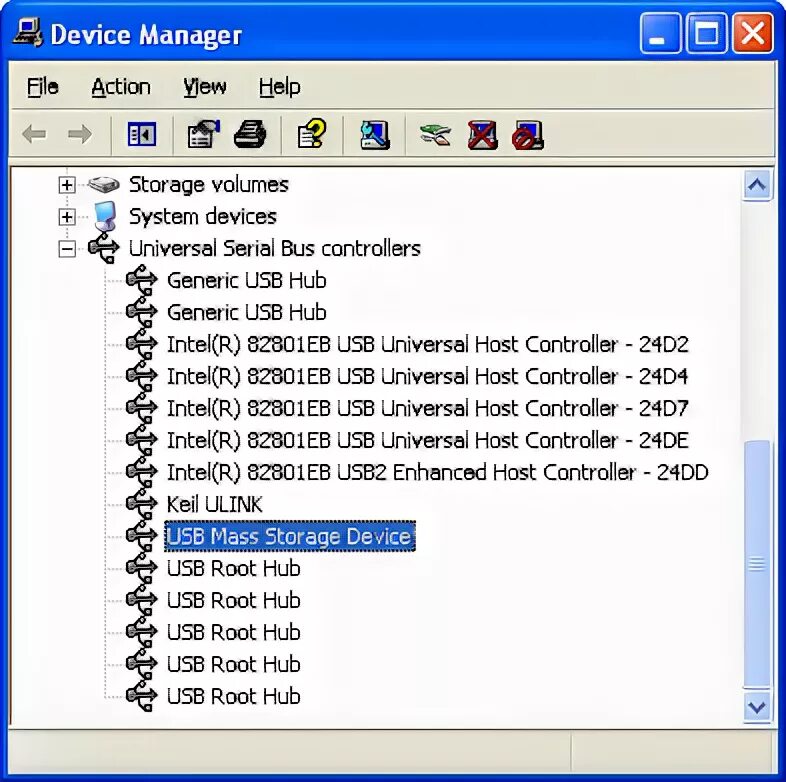Image resolution: width=786 pixels, height=782 pixels.
Task: Collapse Universal Serial Bus controllers node
Action: (67, 249)
